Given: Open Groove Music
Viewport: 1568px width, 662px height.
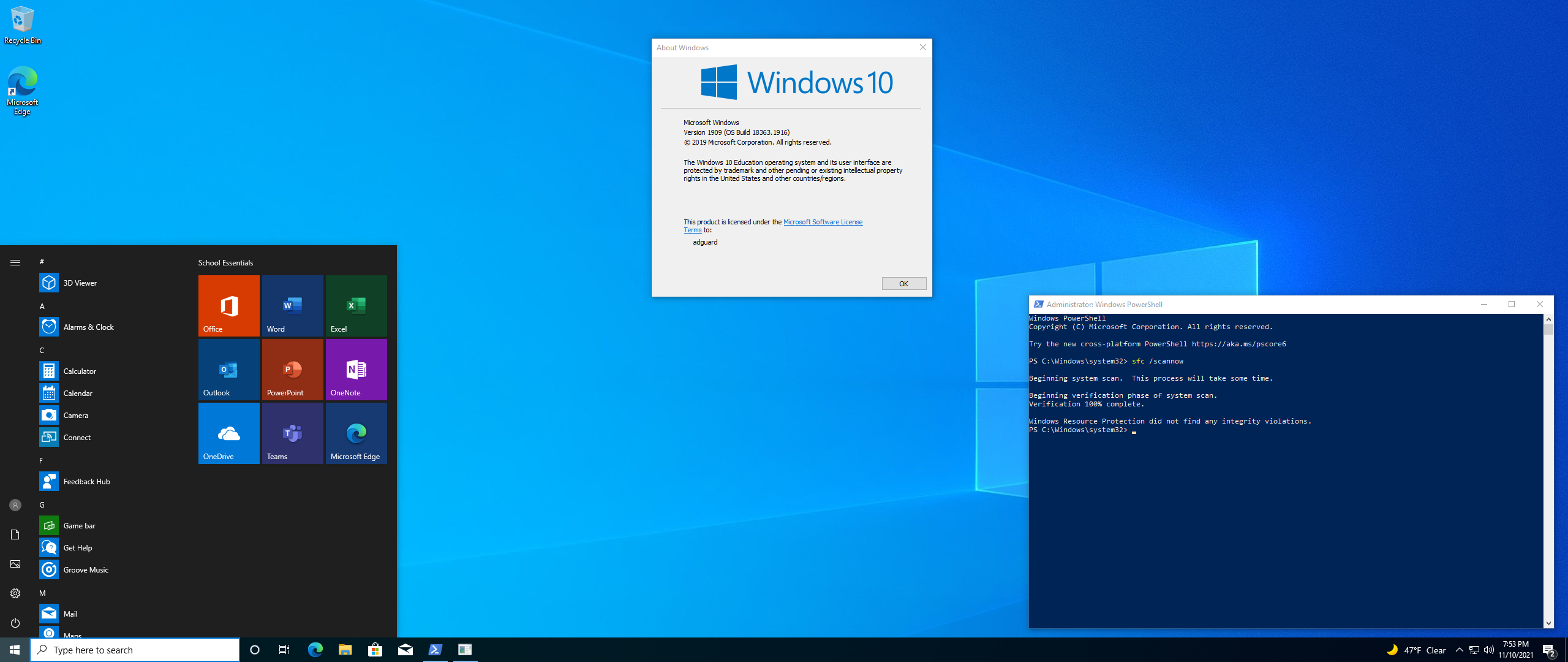Looking at the screenshot, I should tap(110, 569).
